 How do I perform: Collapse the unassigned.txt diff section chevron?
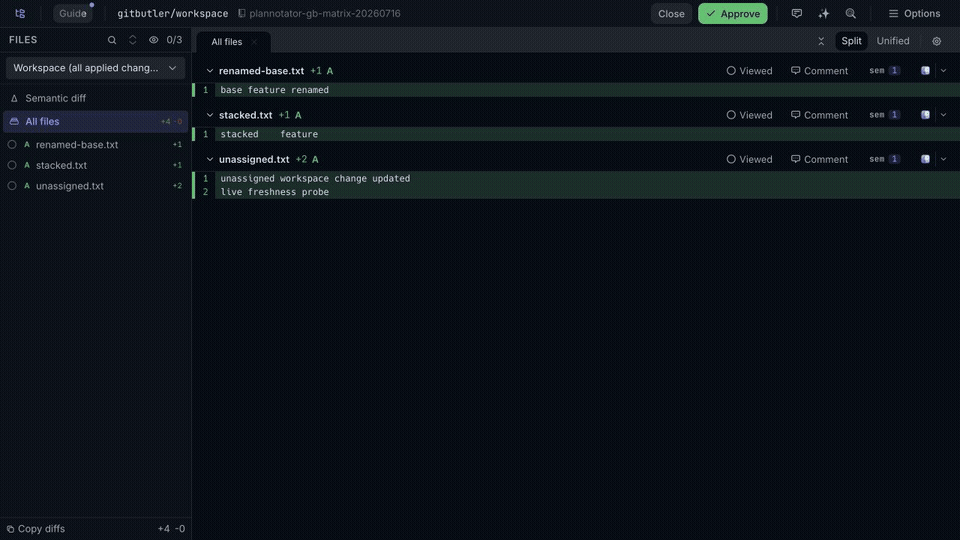coord(209,159)
